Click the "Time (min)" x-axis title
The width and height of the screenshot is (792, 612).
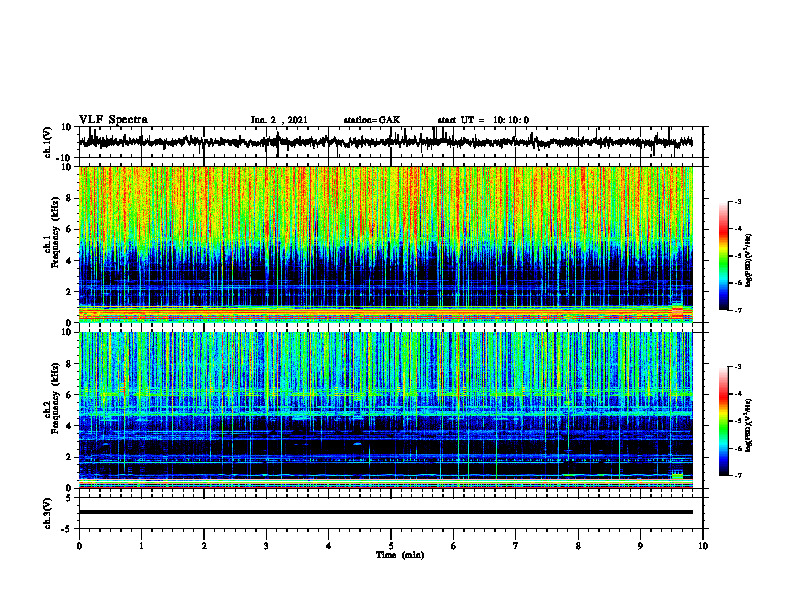pos(400,555)
